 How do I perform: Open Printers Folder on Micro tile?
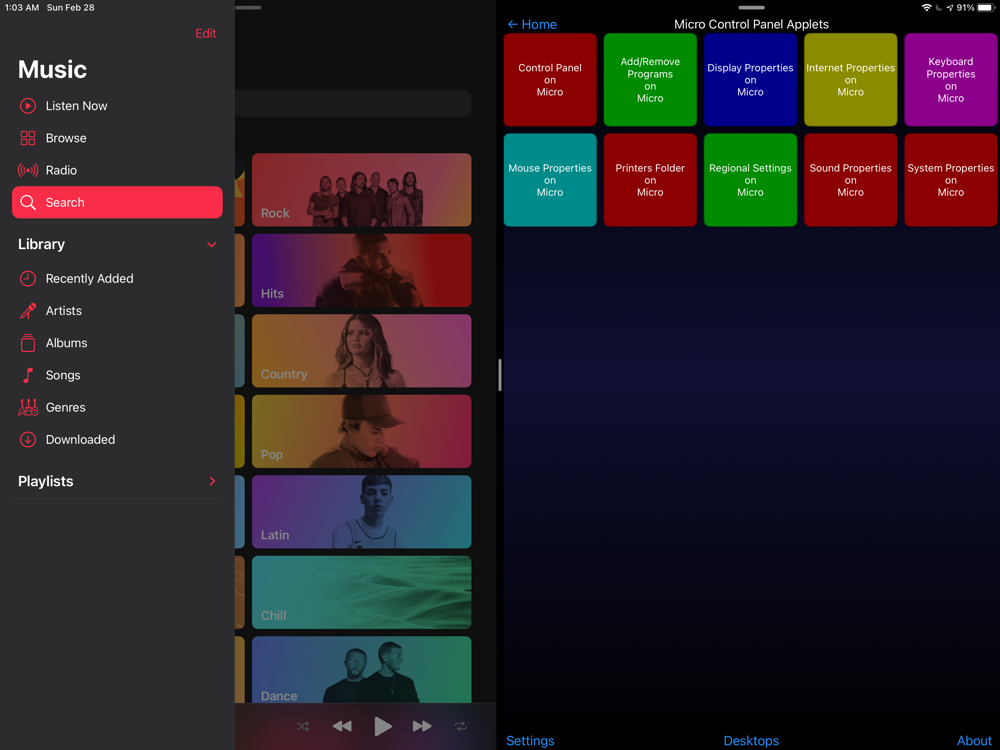pos(650,180)
